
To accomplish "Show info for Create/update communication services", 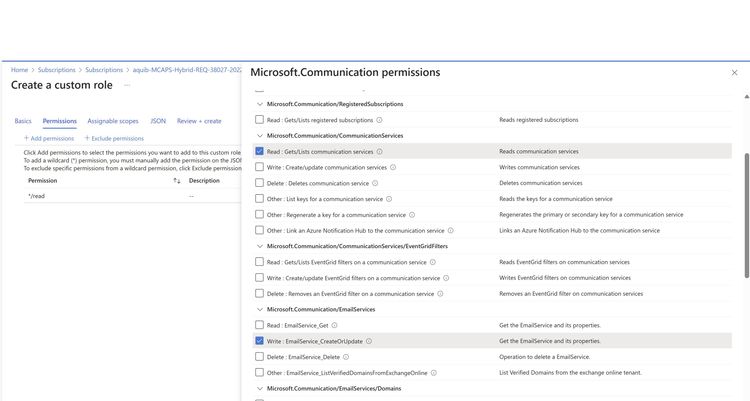I will point(393,167).
